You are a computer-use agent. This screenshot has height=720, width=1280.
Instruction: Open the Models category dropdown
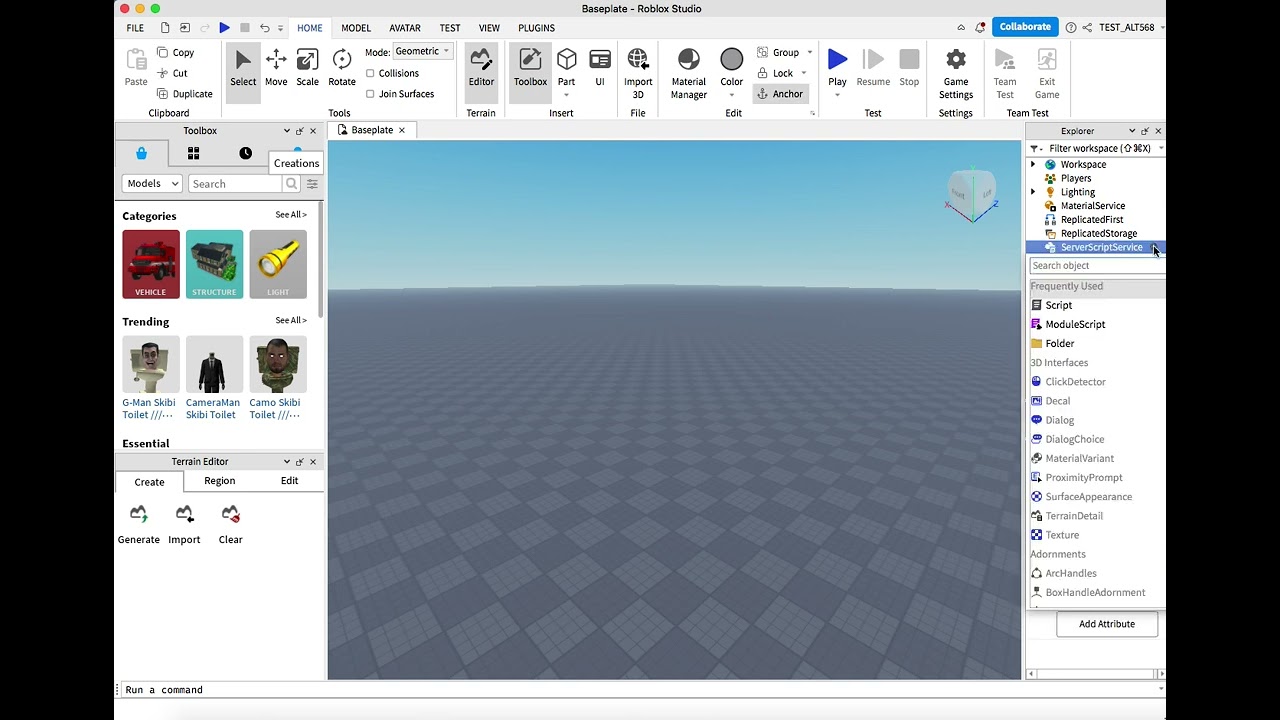152,184
